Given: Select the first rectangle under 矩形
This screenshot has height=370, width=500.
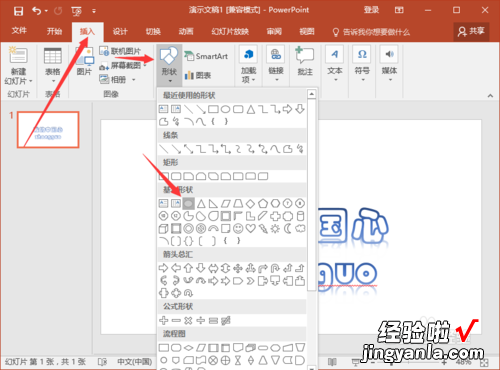Looking at the screenshot, I should tap(163, 176).
